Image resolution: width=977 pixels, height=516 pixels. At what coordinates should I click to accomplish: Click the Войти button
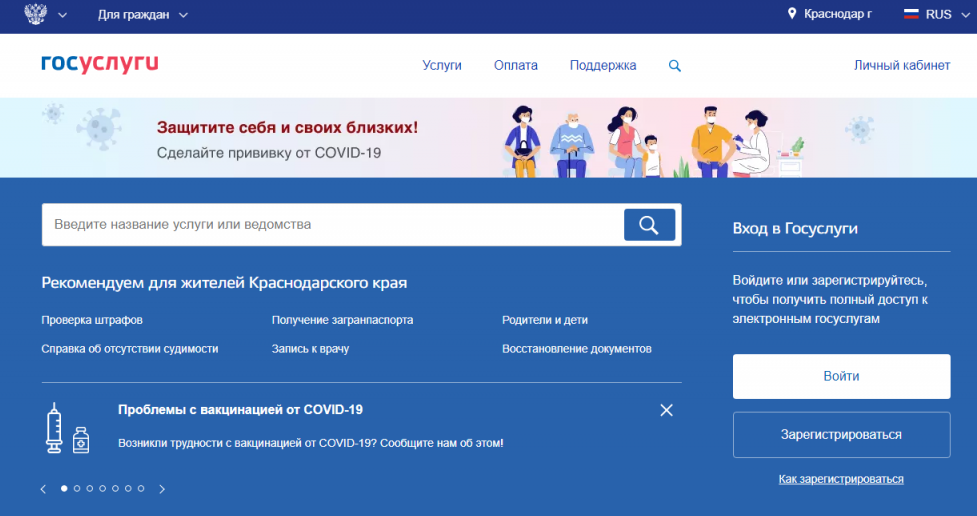(x=841, y=377)
